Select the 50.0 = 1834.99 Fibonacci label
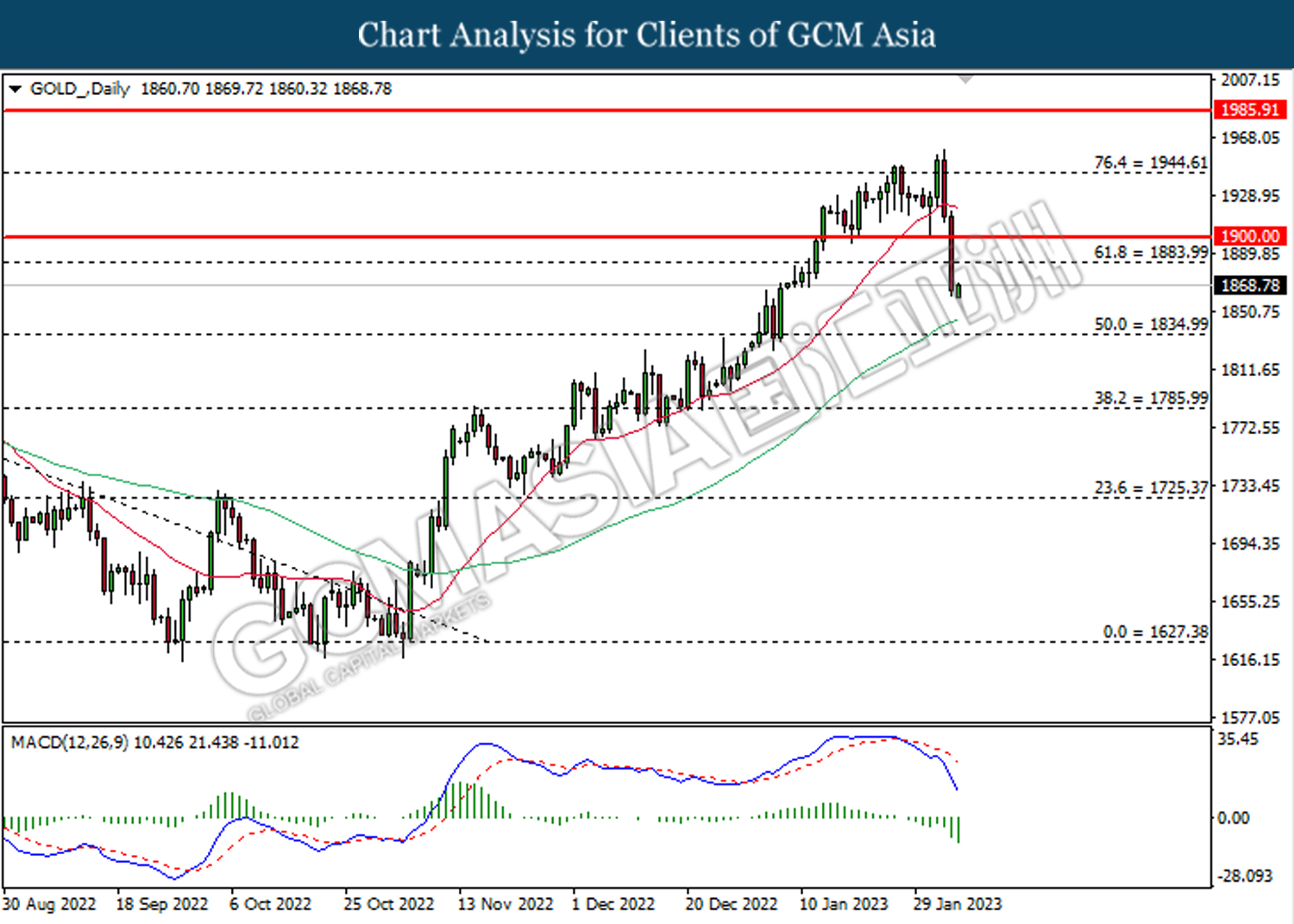Viewport: 1294px width, 924px height. (1151, 324)
